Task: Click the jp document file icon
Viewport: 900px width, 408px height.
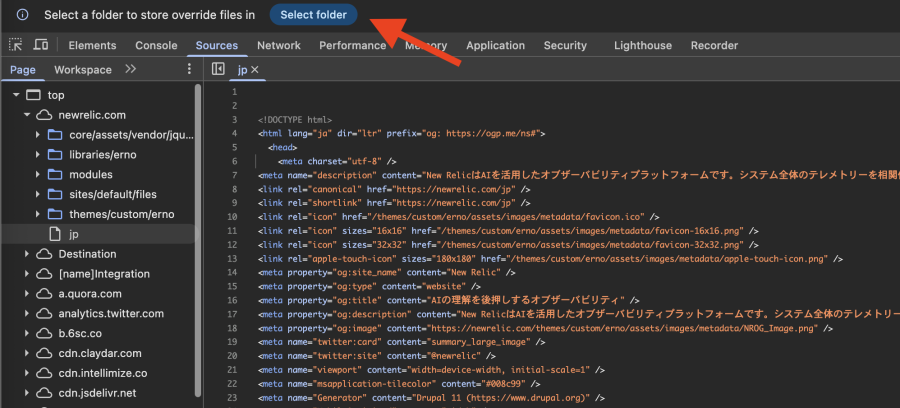Action: [x=55, y=234]
